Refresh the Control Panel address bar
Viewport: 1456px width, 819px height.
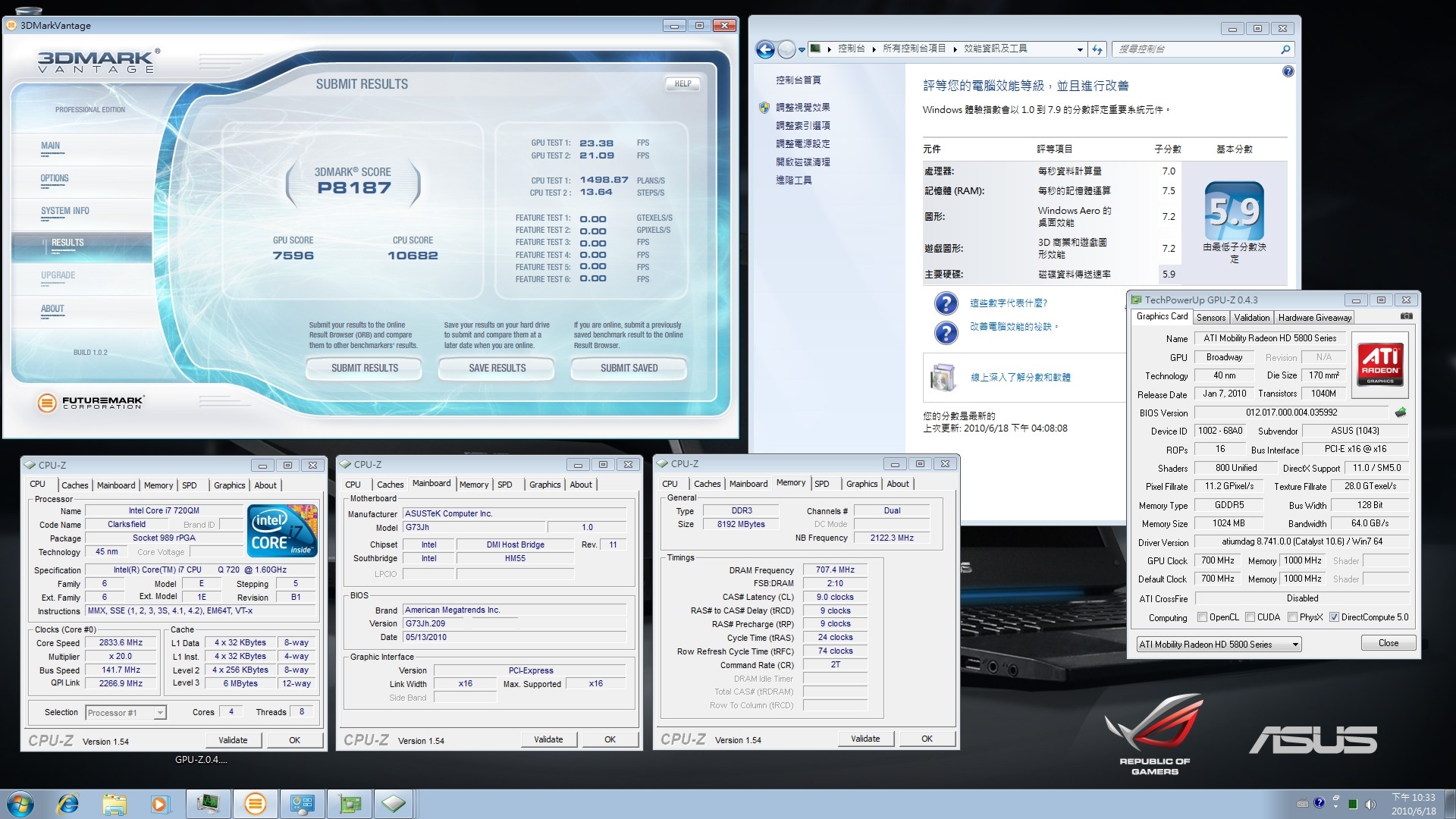(1097, 49)
